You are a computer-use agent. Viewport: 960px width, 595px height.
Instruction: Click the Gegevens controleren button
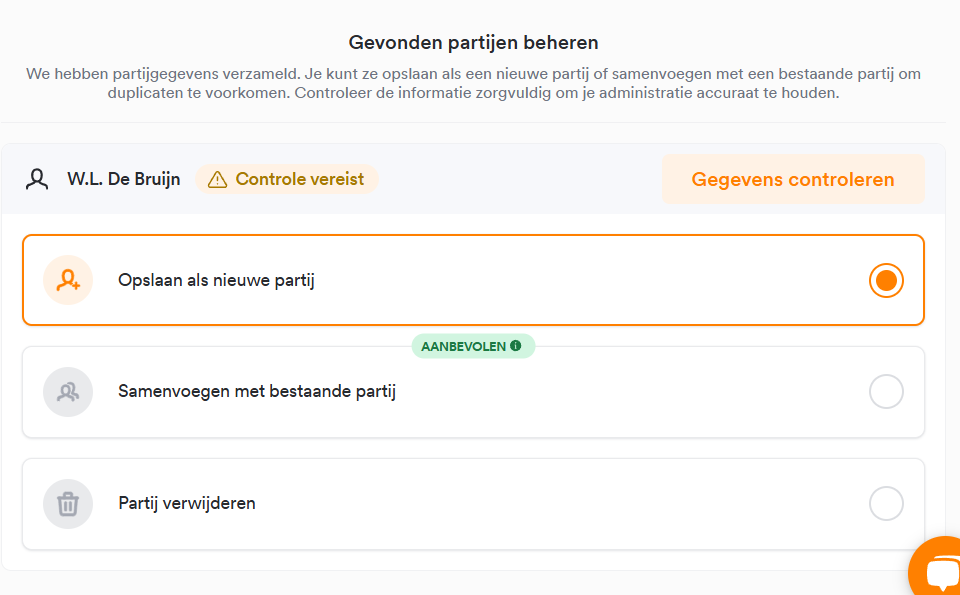(793, 179)
